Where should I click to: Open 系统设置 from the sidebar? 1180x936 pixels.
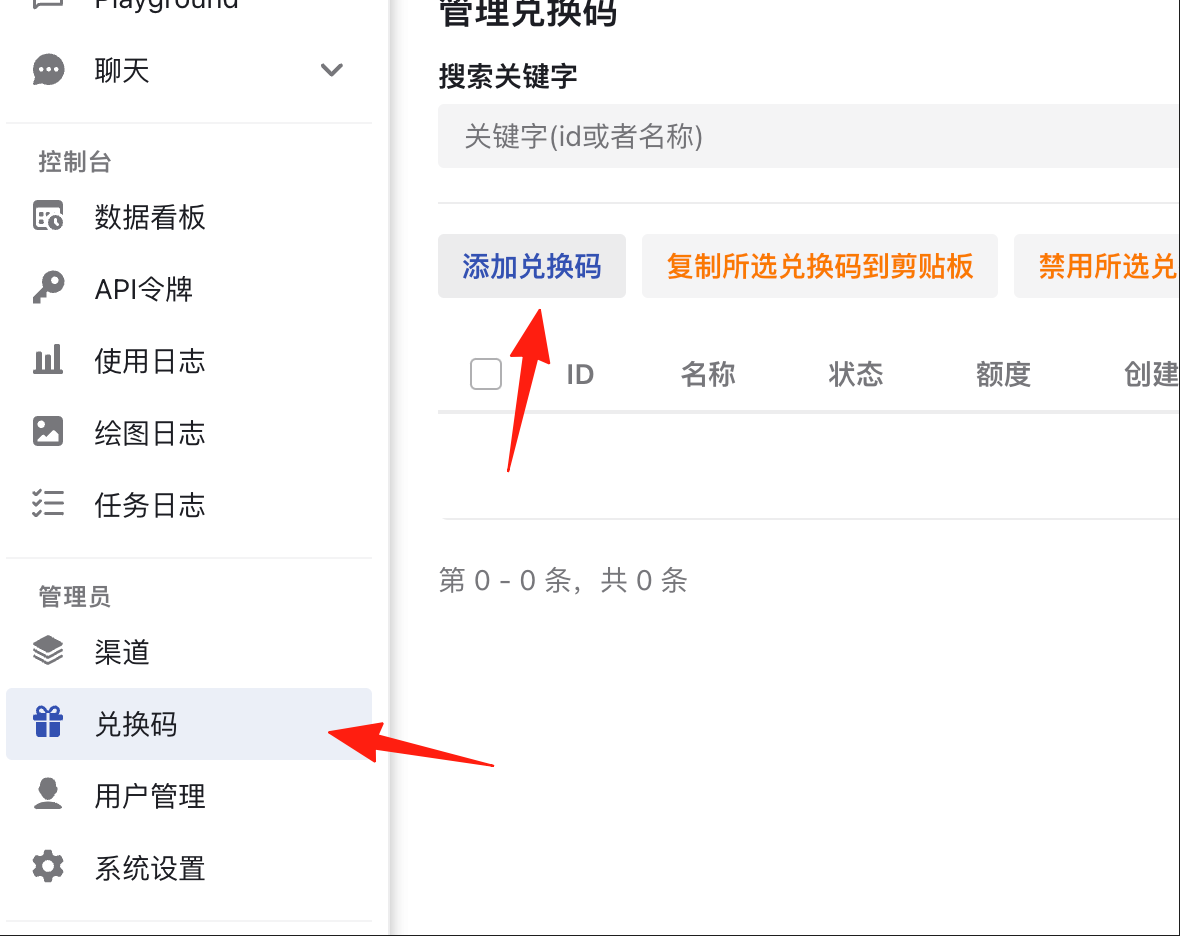[x=189, y=868]
